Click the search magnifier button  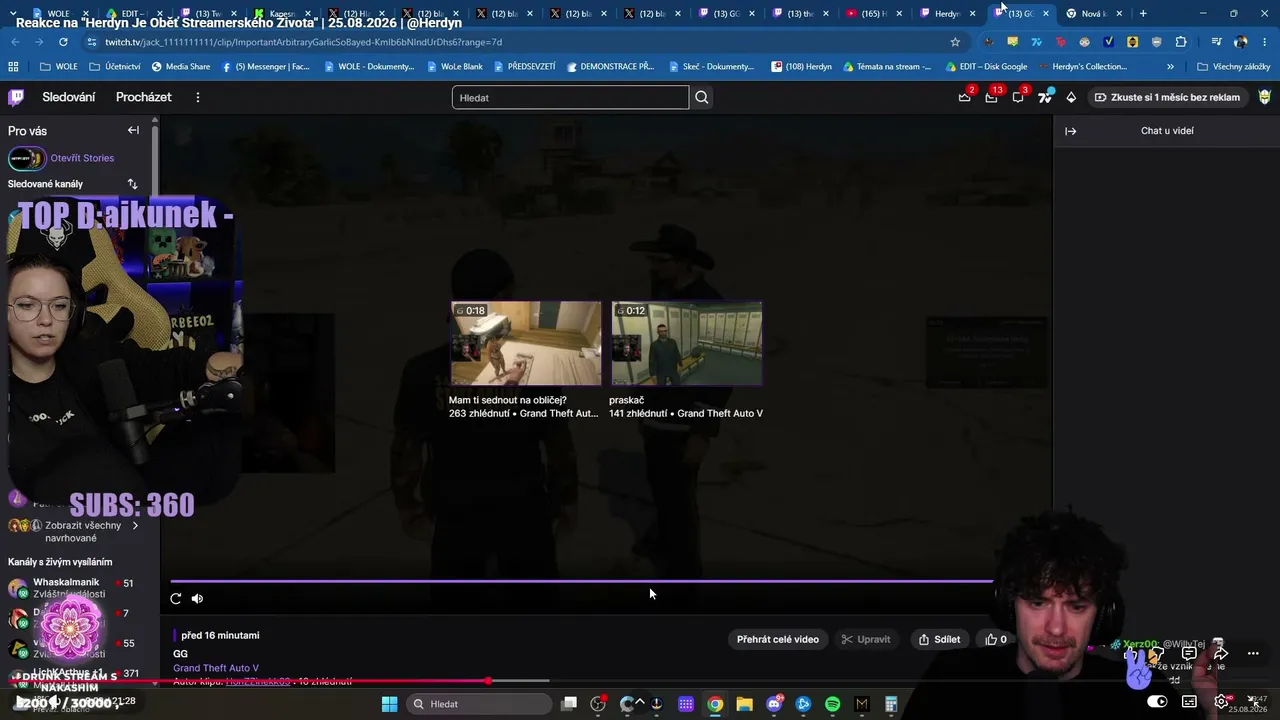[702, 97]
